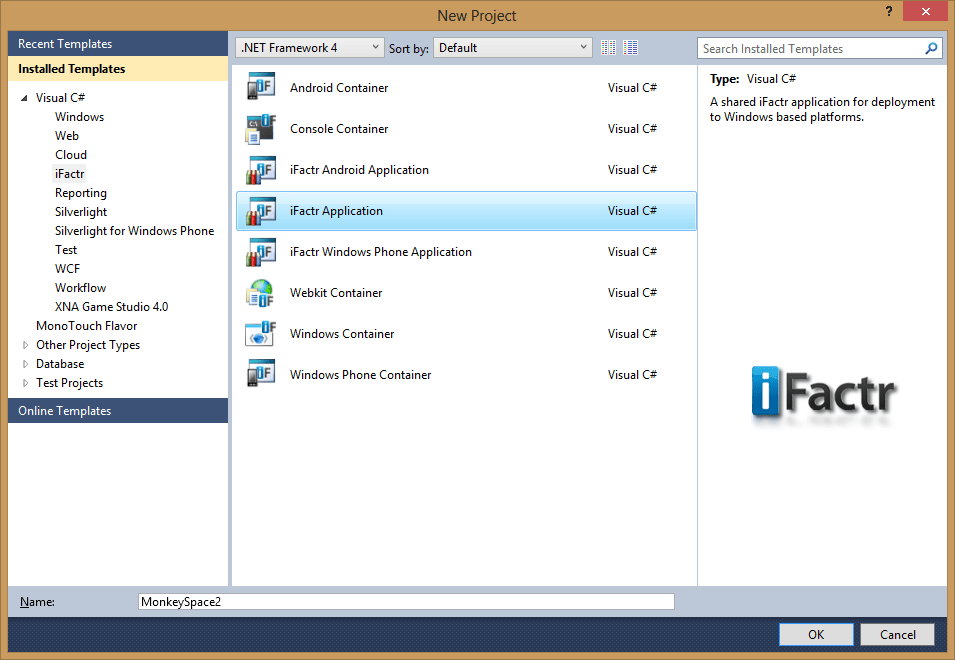
Task: Click the Android Container template icon
Action: pyautogui.click(x=261, y=86)
